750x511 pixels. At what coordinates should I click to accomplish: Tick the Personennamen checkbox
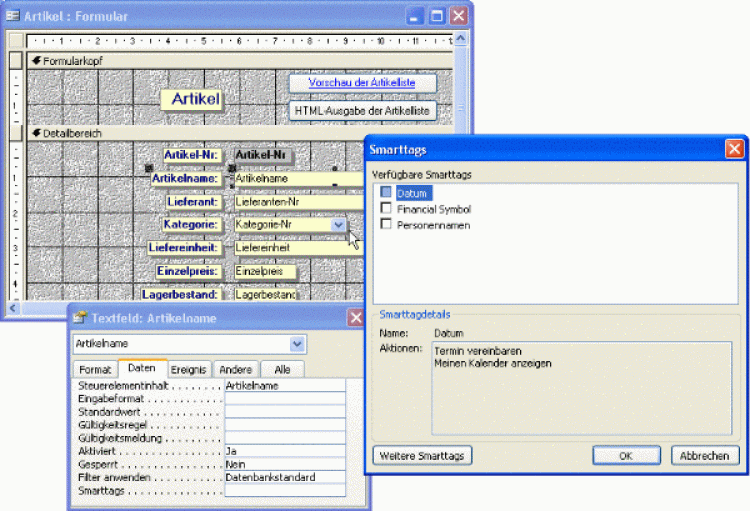386,224
